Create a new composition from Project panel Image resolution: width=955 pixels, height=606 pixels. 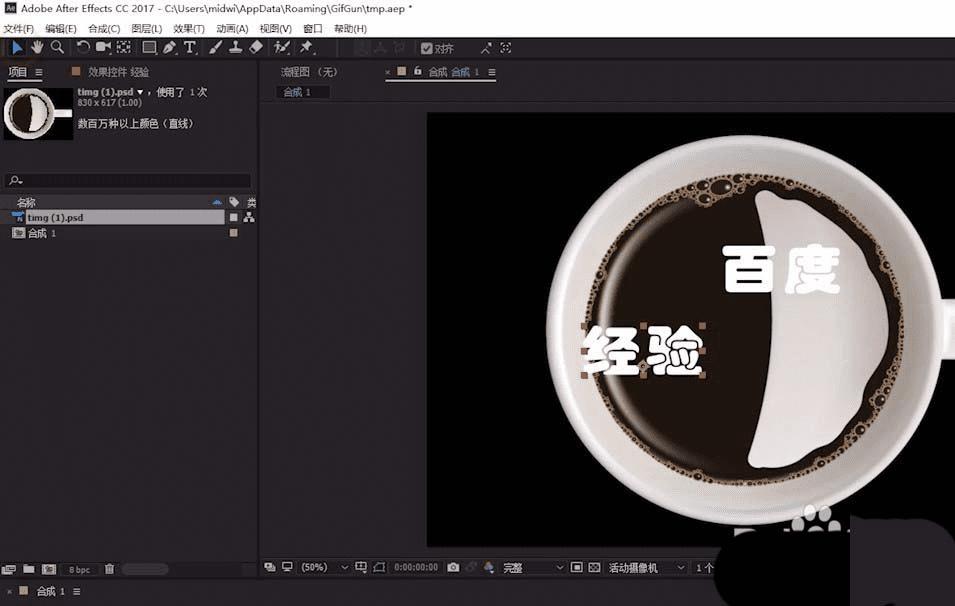(49, 569)
